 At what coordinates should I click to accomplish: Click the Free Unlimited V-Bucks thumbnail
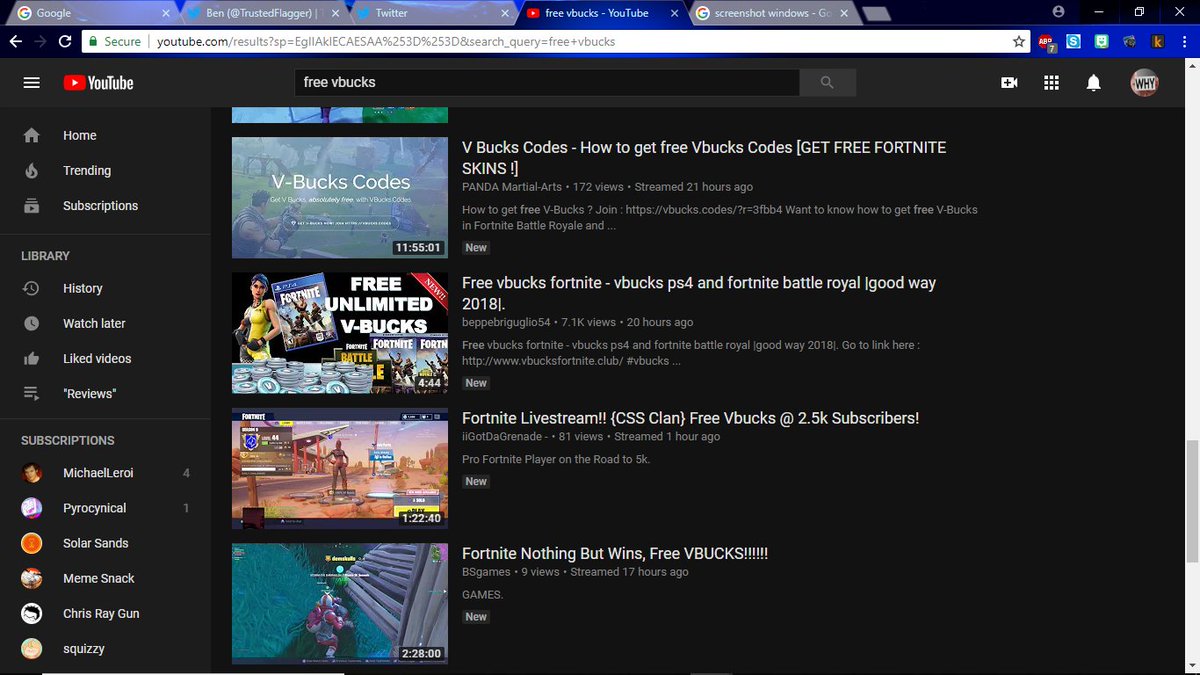click(340, 333)
